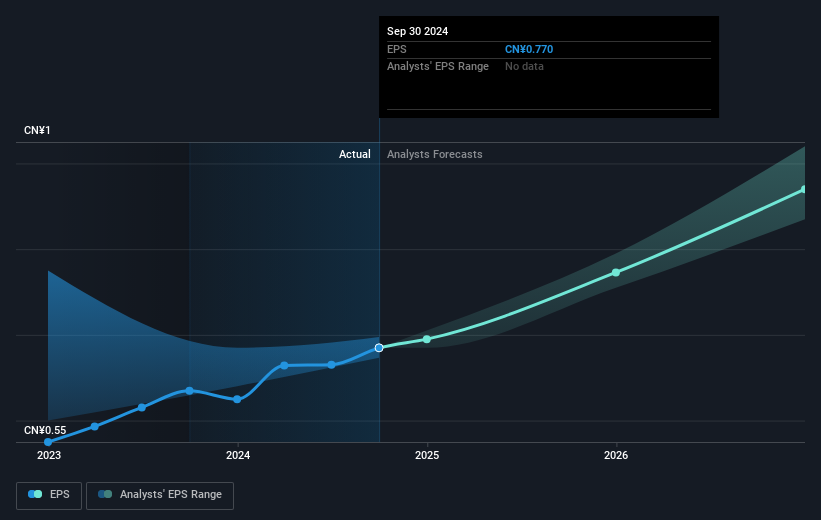This screenshot has width=821, height=520.
Task: Click the CN¥1 y-axis label
Action: tap(37, 130)
